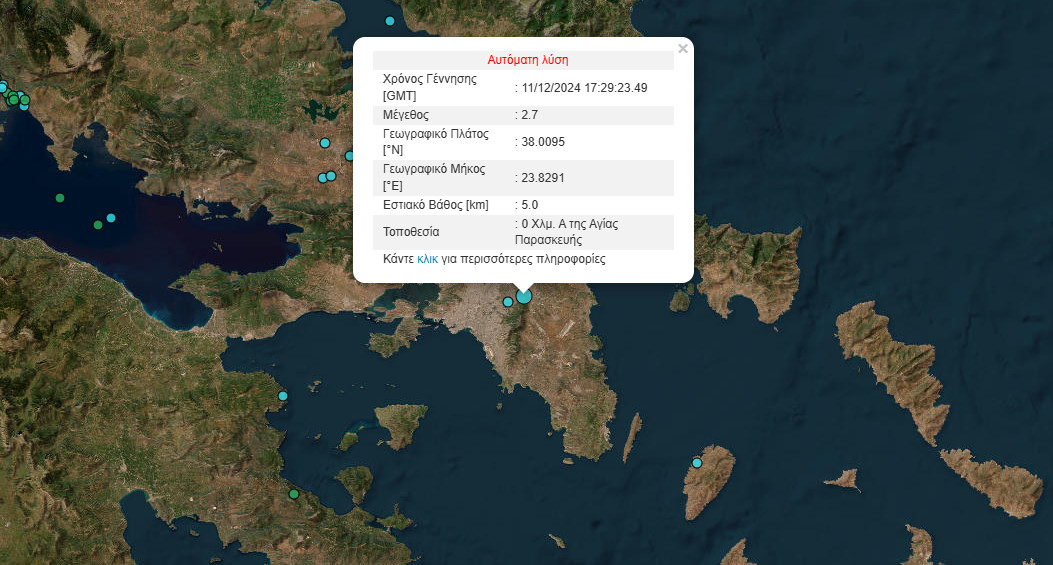
Task: Click the single cyan marker above the cyan pair
Action: pyautogui.click(x=324, y=143)
